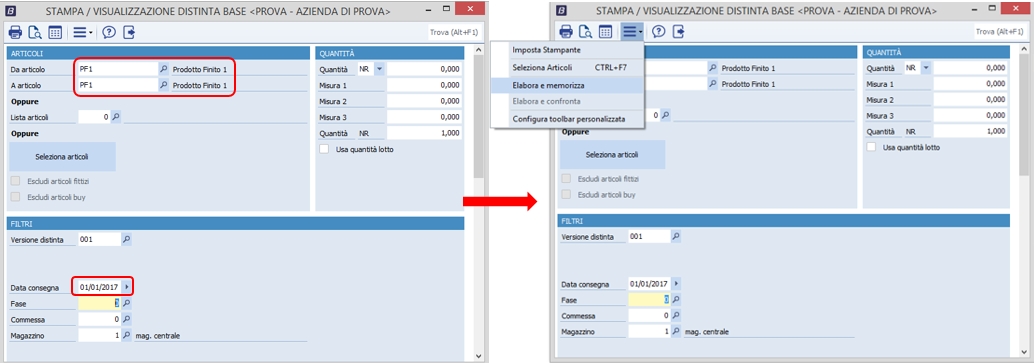1034x363 pixels.
Task: Click Fase yellow field in left window
Action: (x=99, y=304)
